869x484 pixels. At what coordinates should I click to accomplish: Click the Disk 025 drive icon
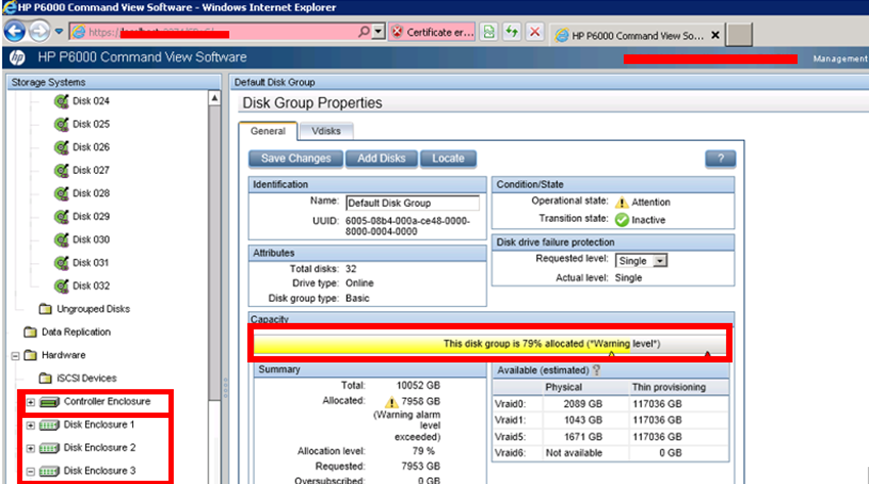tap(61, 124)
